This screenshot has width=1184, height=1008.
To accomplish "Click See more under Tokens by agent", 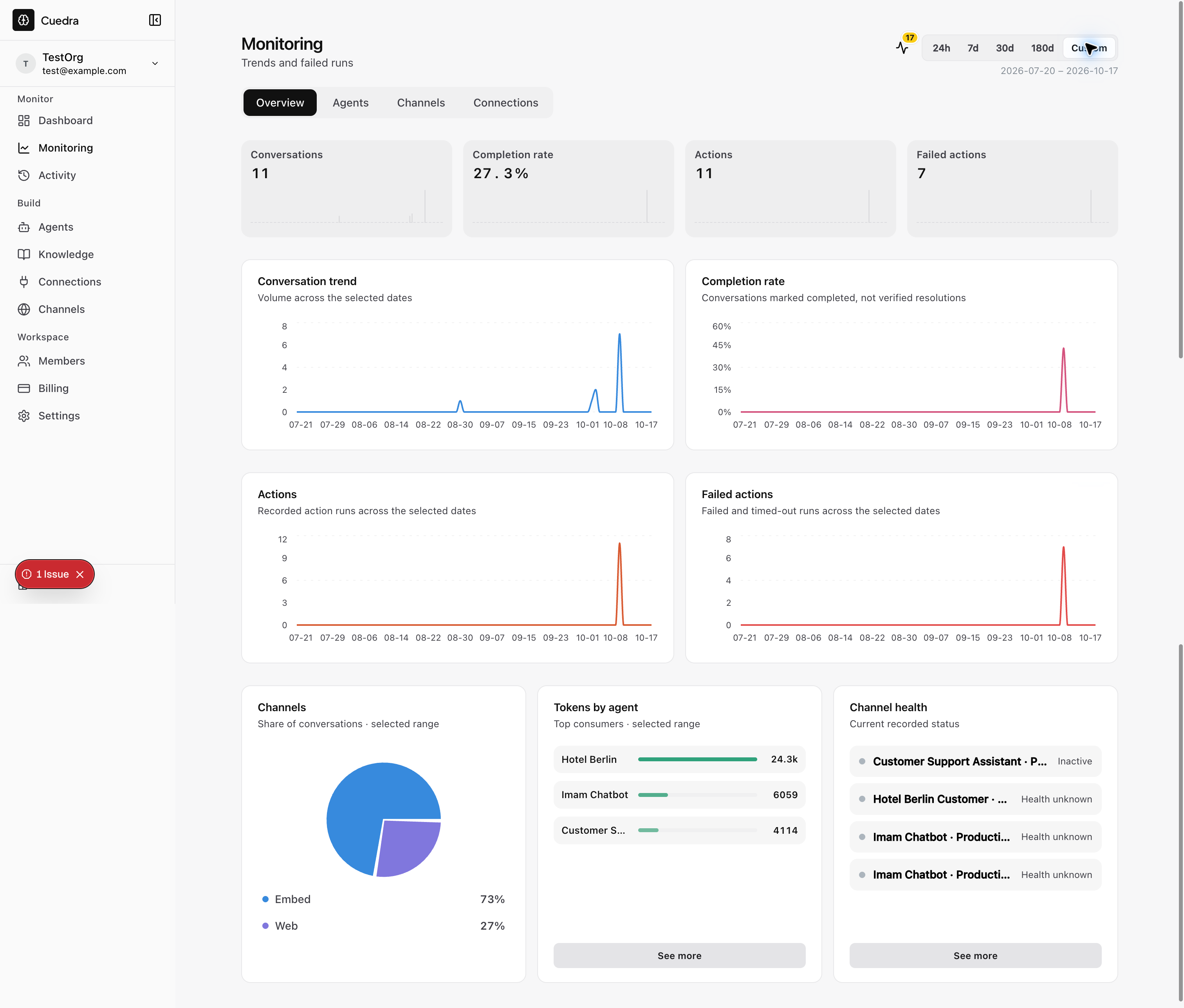I will tap(679, 956).
